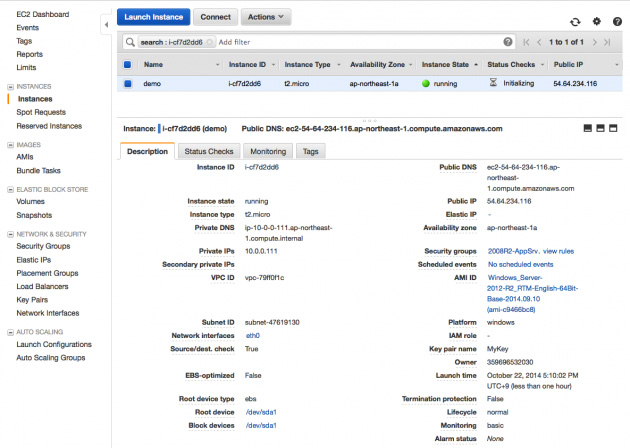Open EC2 Dashboard in sidebar
630x448 pixels.
point(43,14)
